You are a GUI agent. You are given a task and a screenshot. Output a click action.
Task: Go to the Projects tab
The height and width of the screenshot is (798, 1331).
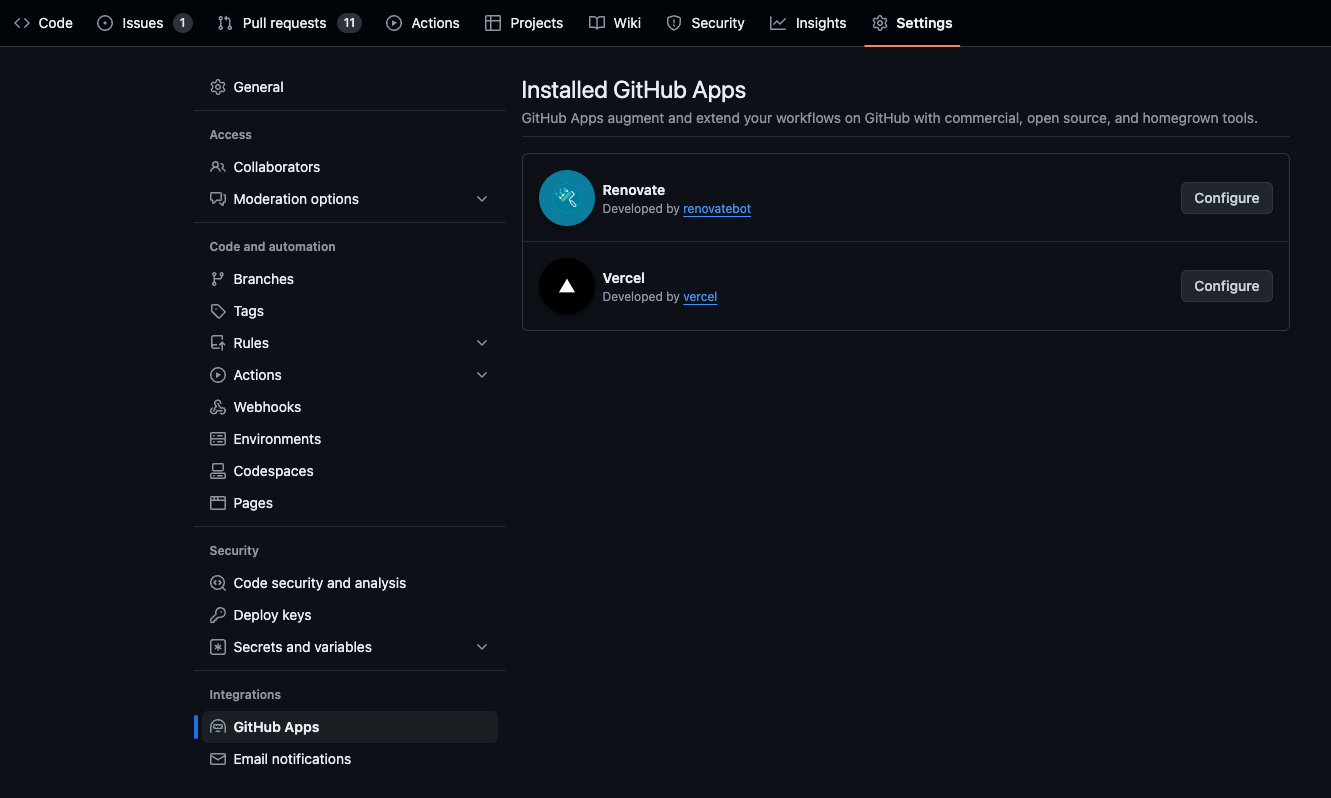524,23
